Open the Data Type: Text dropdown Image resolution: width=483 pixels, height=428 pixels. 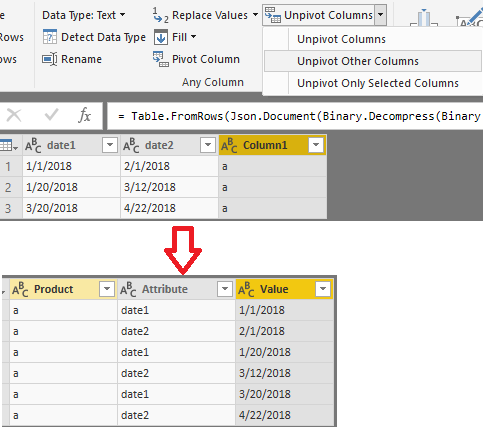click(x=83, y=15)
